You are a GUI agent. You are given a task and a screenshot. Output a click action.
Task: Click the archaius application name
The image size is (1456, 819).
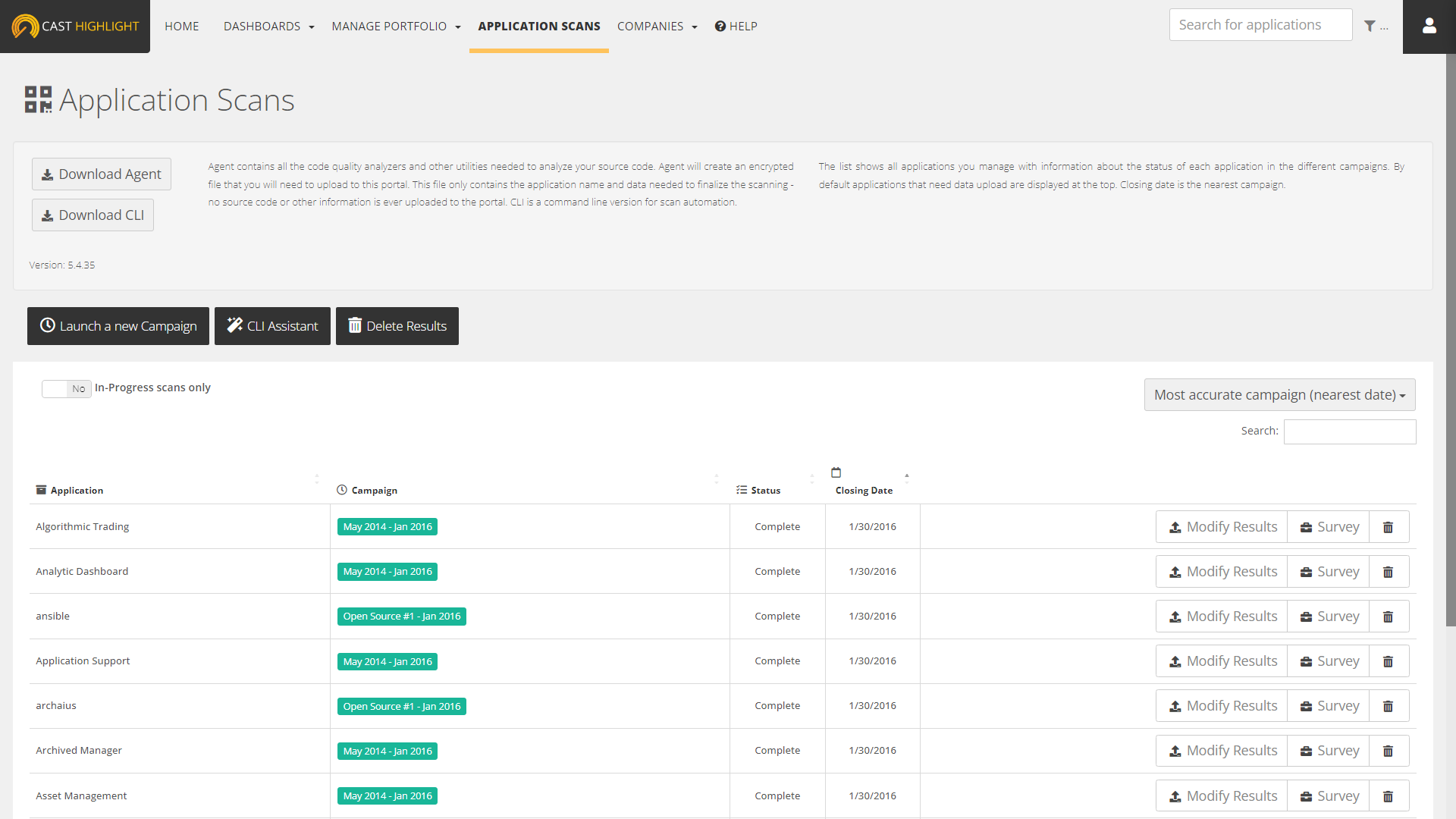(56, 706)
